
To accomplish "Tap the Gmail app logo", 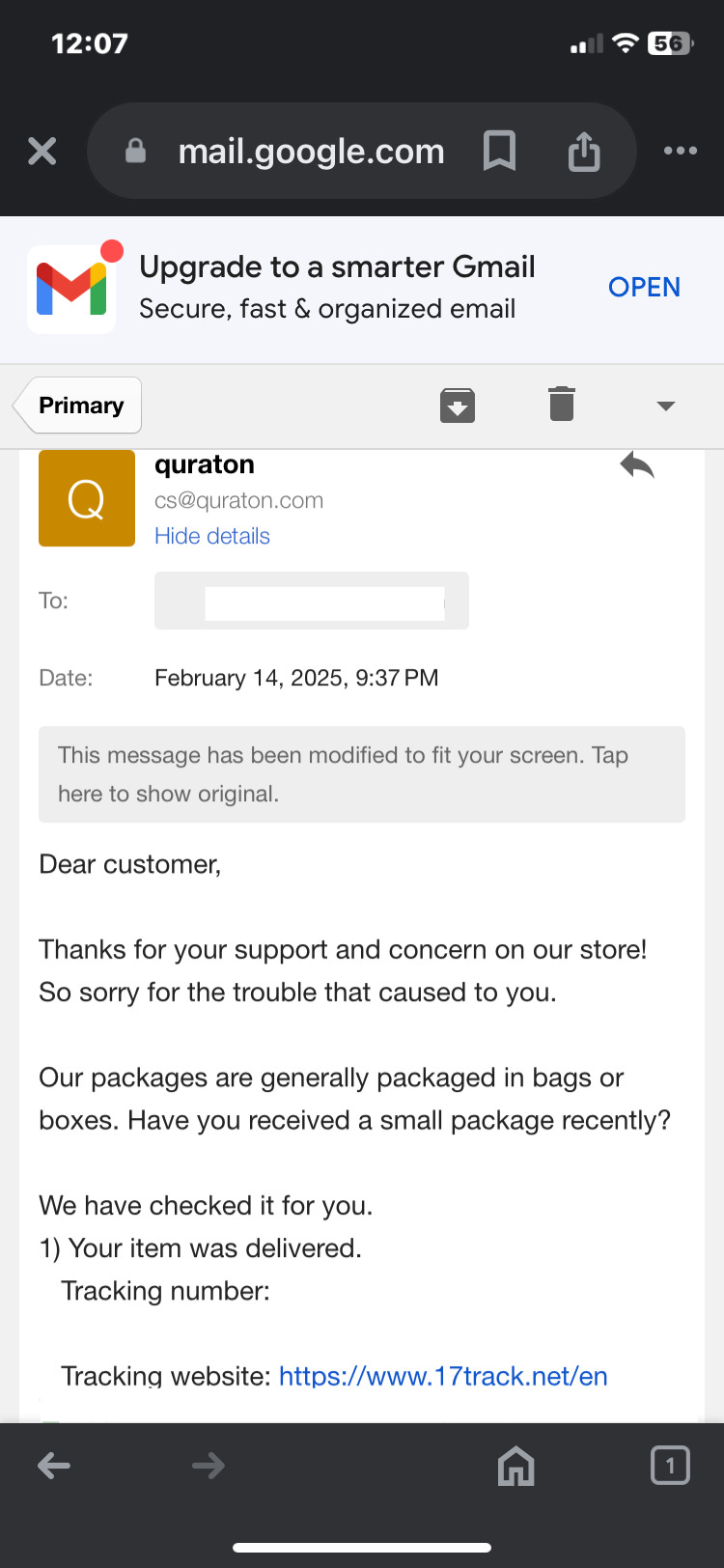I will tap(72, 290).
